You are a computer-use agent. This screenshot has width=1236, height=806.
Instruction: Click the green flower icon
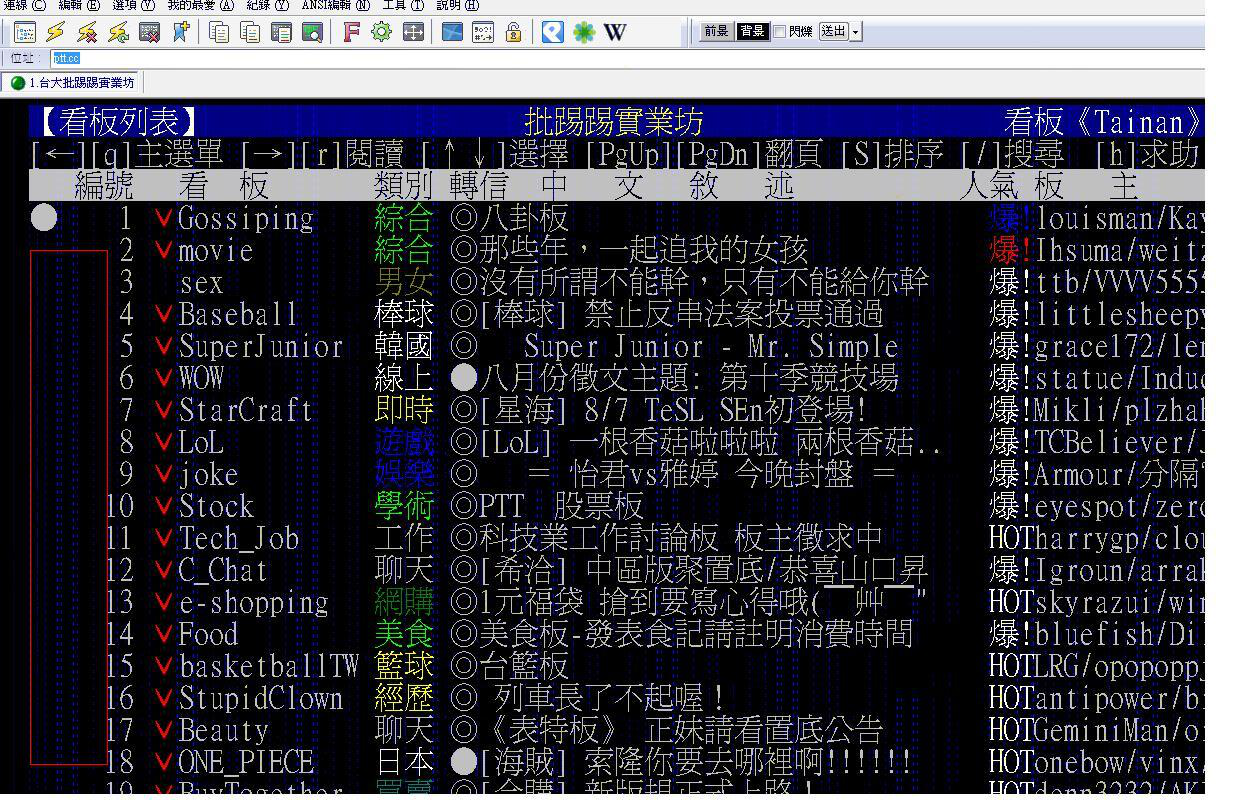coord(584,32)
